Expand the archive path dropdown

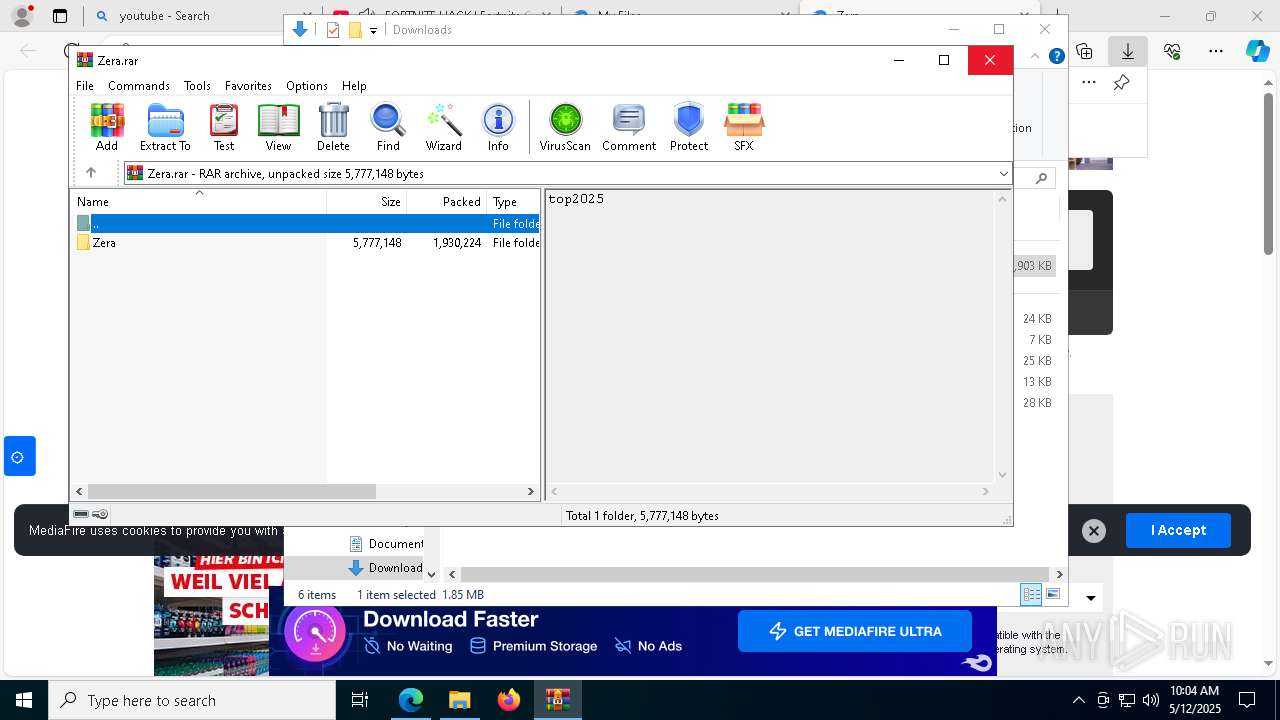point(1003,174)
